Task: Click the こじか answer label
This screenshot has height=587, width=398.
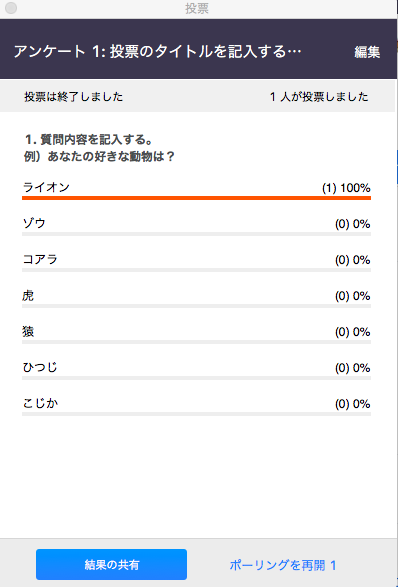Action: click(x=40, y=404)
